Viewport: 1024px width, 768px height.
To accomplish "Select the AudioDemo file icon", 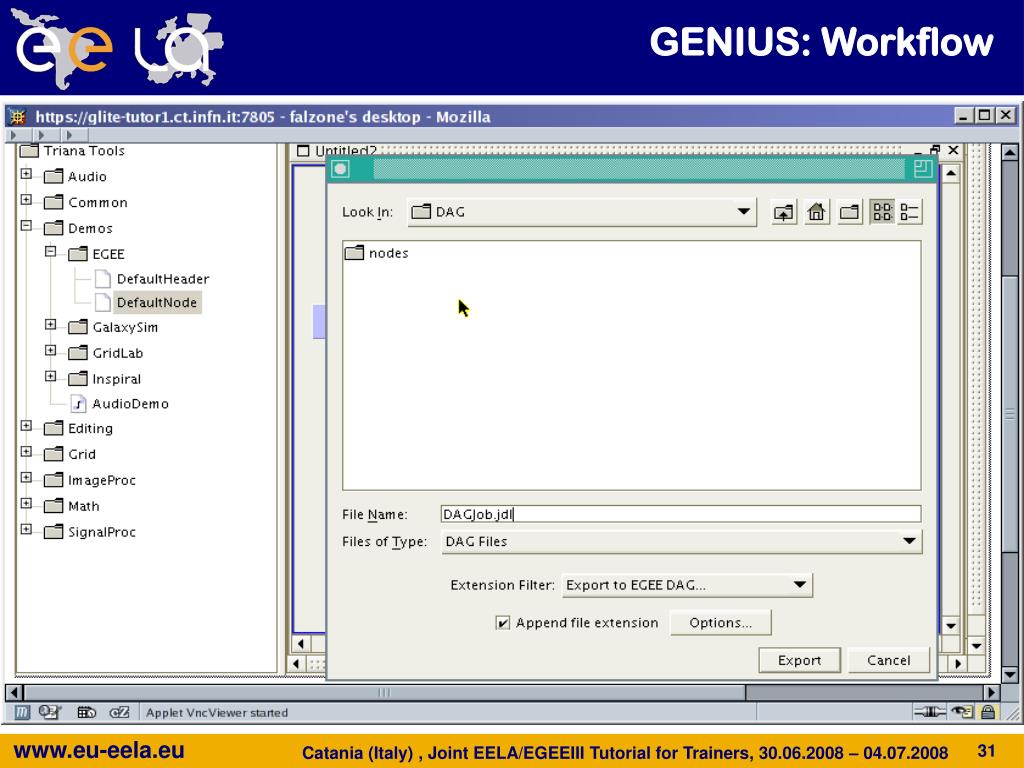I will [x=78, y=404].
